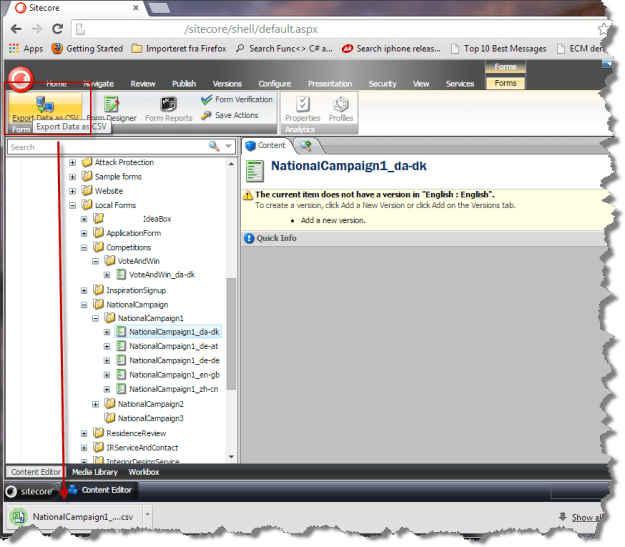Switch to Content Editor bottom tab
Screen dimensions: 625x547
(35, 472)
